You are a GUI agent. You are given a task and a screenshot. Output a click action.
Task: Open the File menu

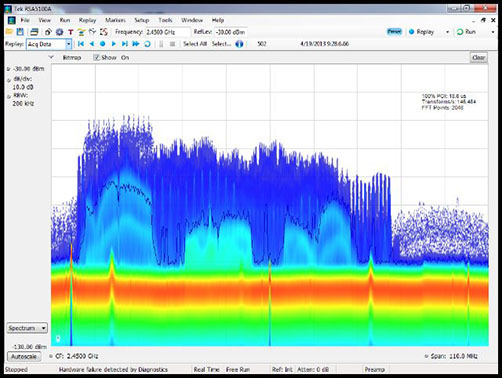coord(25,20)
